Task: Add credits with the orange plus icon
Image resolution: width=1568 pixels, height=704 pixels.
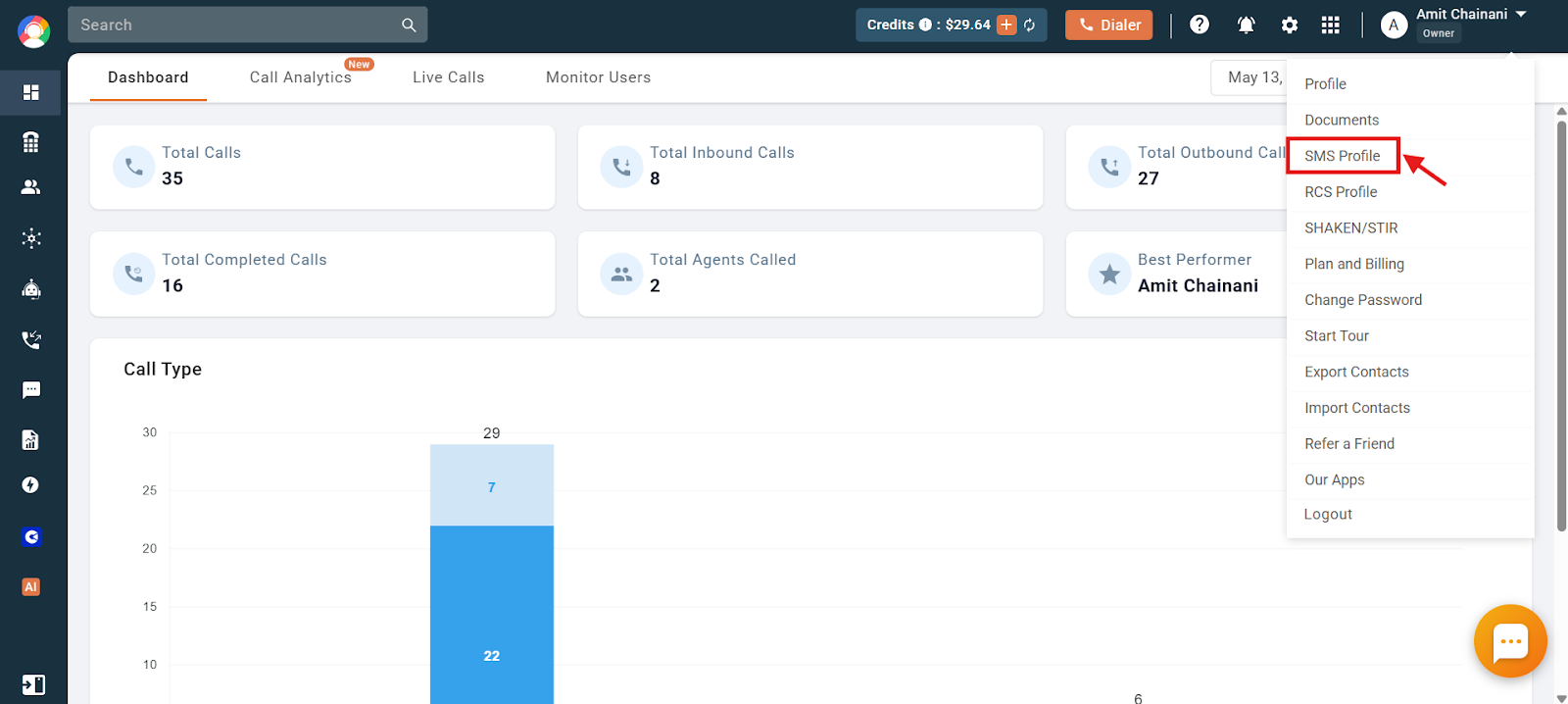Action: tap(1006, 25)
